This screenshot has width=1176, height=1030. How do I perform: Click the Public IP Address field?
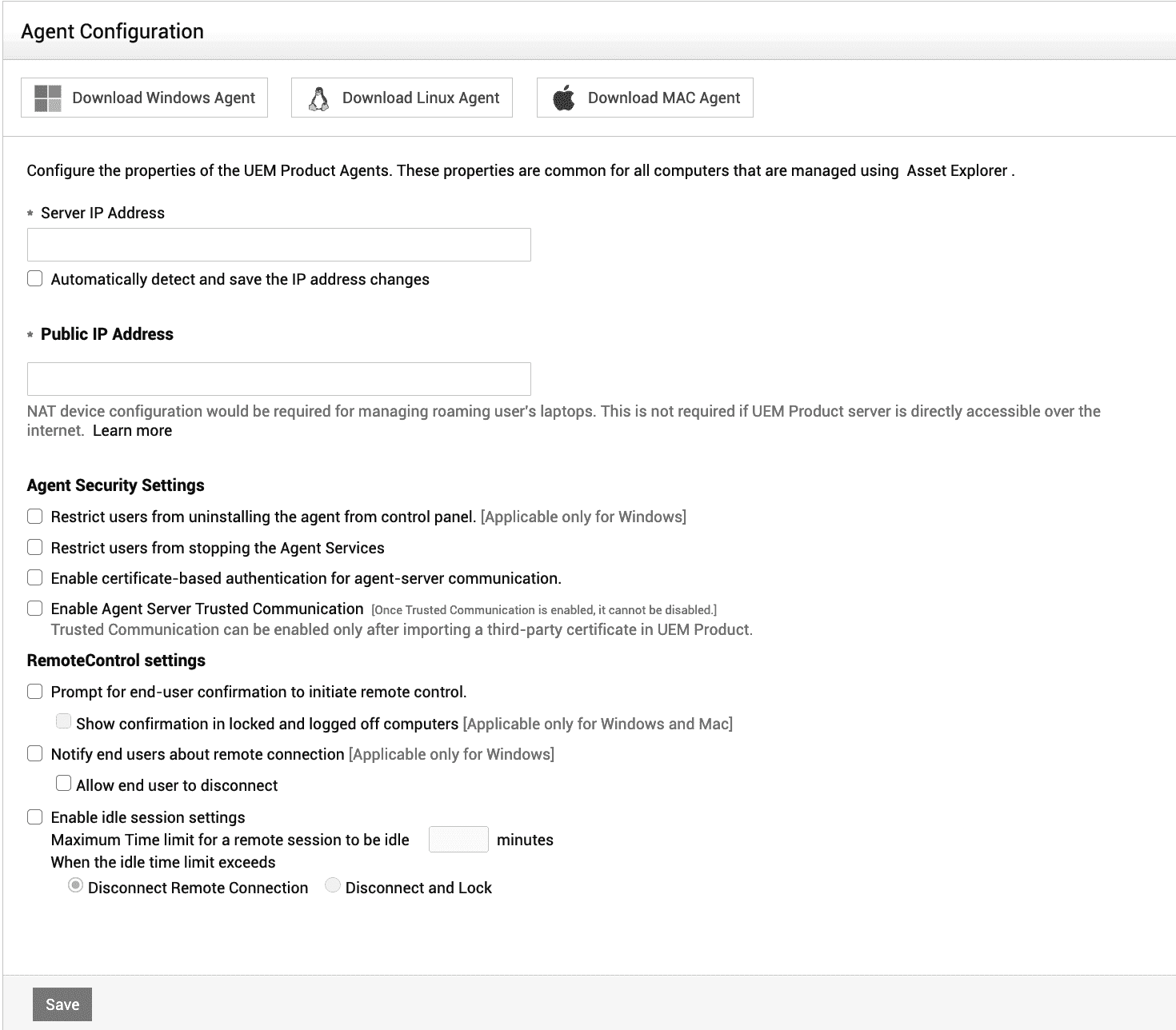pyautogui.click(x=278, y=379)
